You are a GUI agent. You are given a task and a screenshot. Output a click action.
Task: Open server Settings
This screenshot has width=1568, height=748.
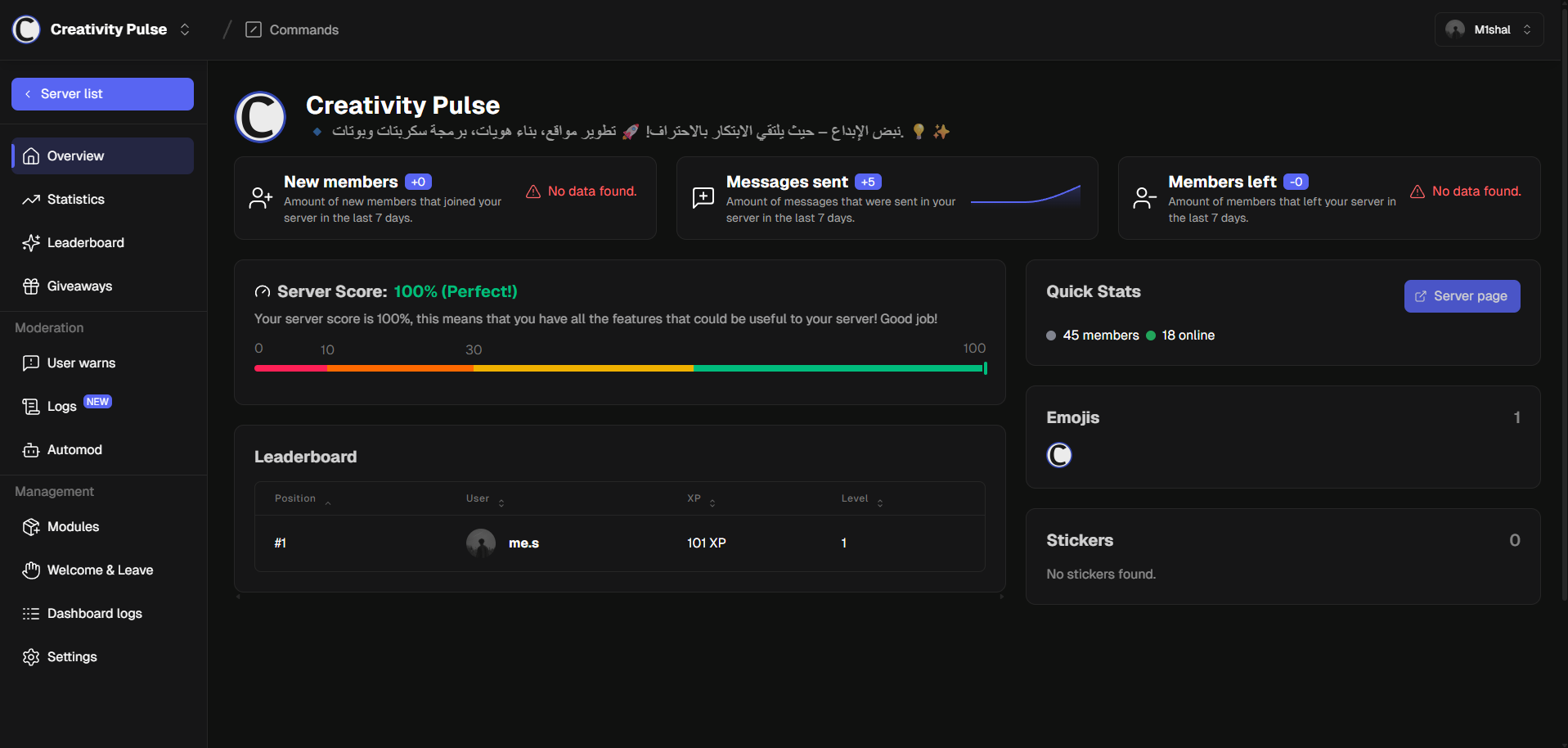pos(102,657)
